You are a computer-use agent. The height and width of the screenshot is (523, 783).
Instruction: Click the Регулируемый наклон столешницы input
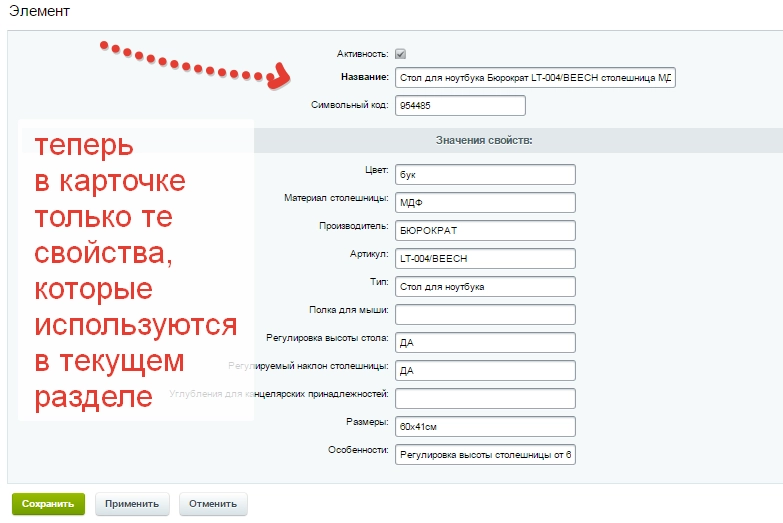click(x=485, y=371)
